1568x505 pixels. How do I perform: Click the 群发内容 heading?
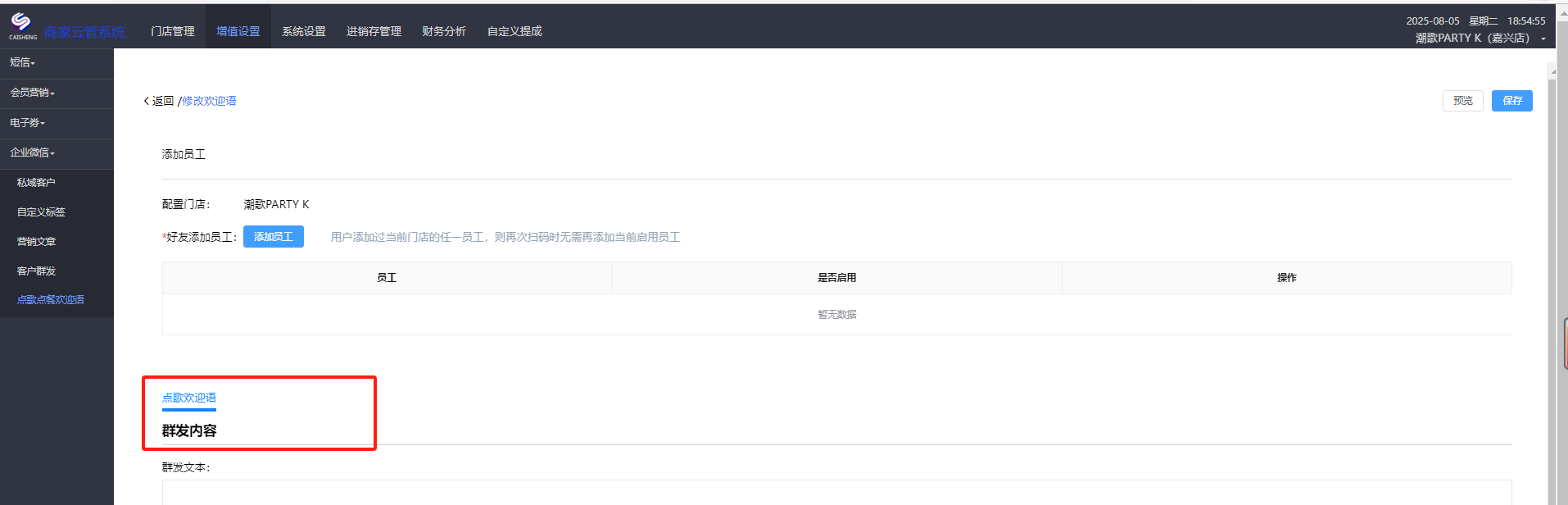point(189,430)
